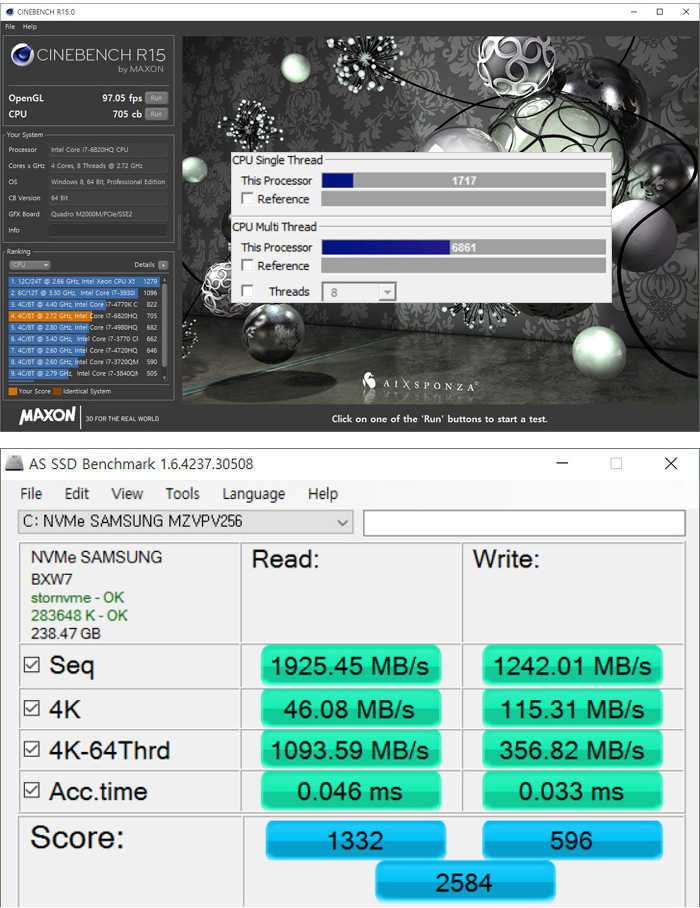Open AS SSD Edit menu
The image size is (700, 908).
pos(76,494)
